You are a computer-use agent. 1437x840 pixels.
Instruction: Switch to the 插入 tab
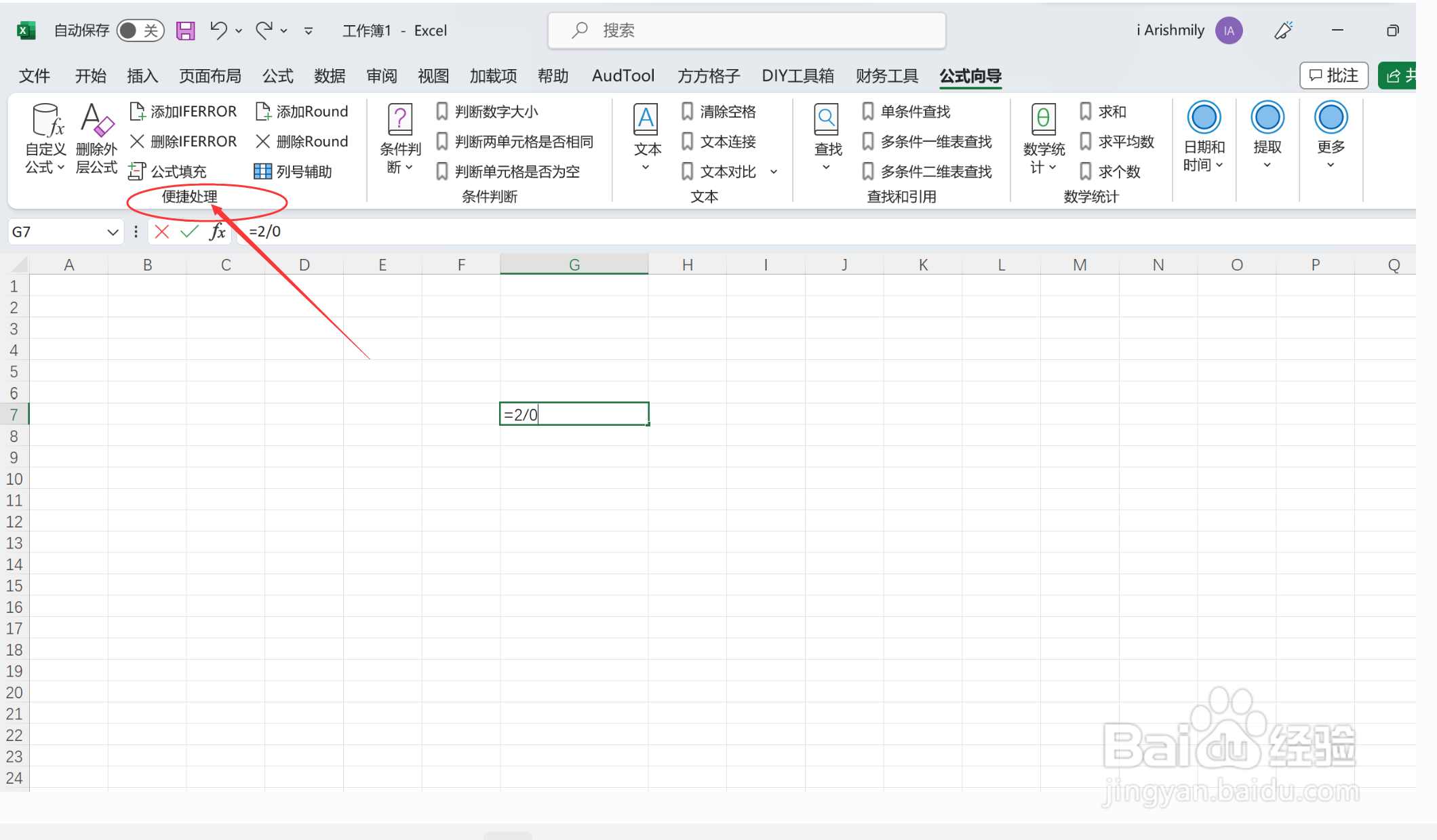[142, 76]
